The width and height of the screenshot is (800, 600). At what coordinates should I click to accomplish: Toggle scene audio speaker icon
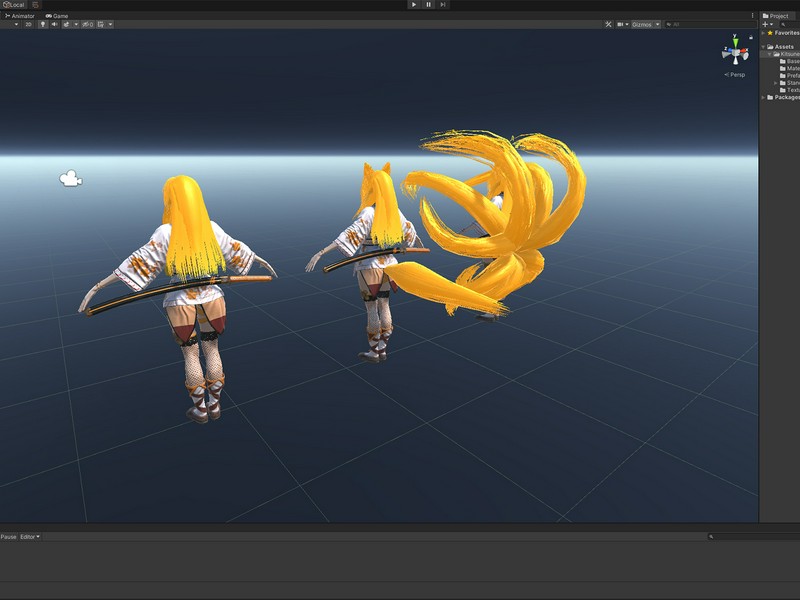click(x=55, y=24)
